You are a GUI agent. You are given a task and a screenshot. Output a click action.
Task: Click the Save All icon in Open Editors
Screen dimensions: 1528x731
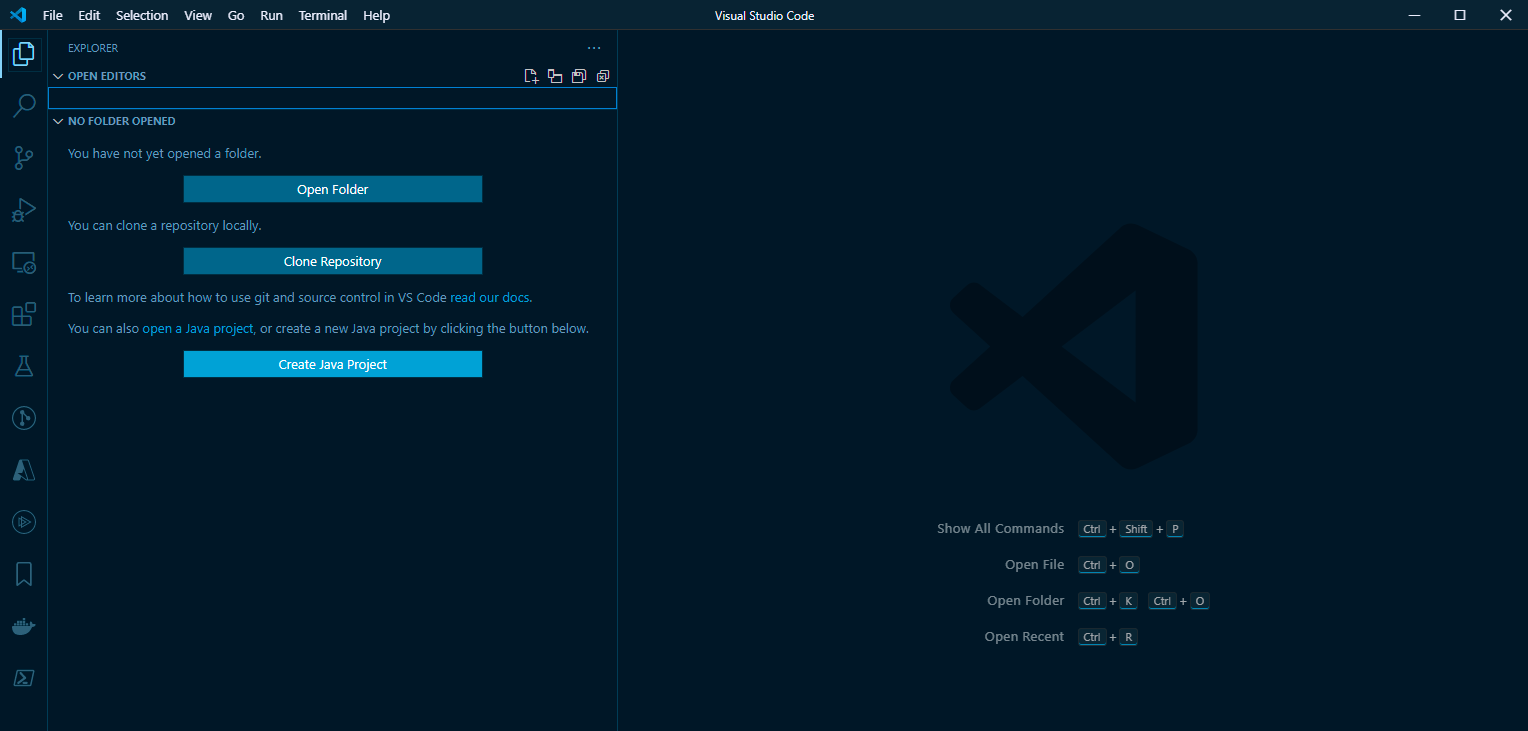point(579,75)
